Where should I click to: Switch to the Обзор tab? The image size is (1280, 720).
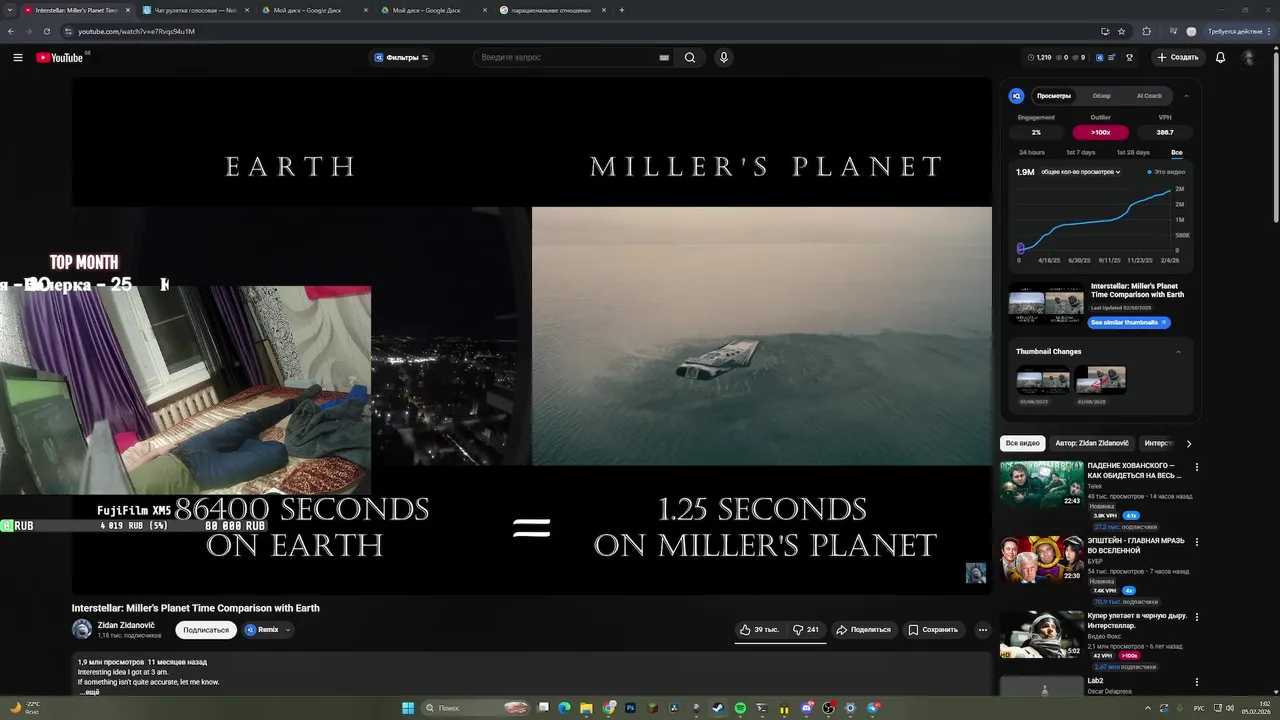click(x=1101, y=96)
